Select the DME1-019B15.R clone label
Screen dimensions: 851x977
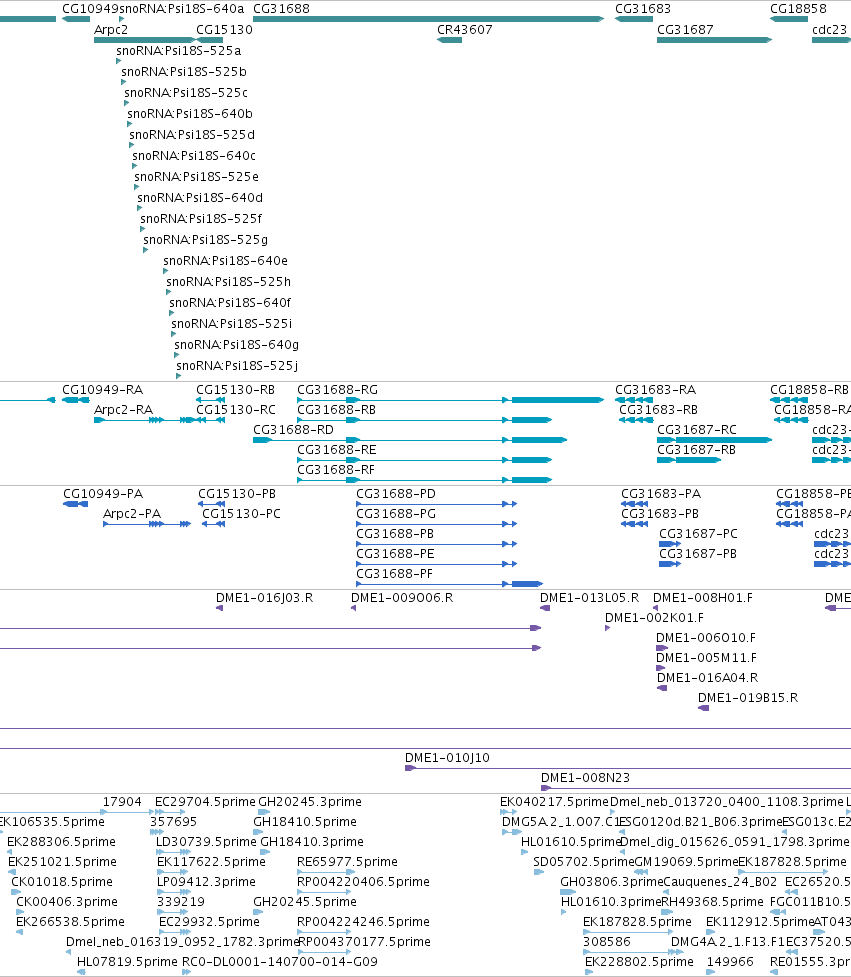coord(748,698)
